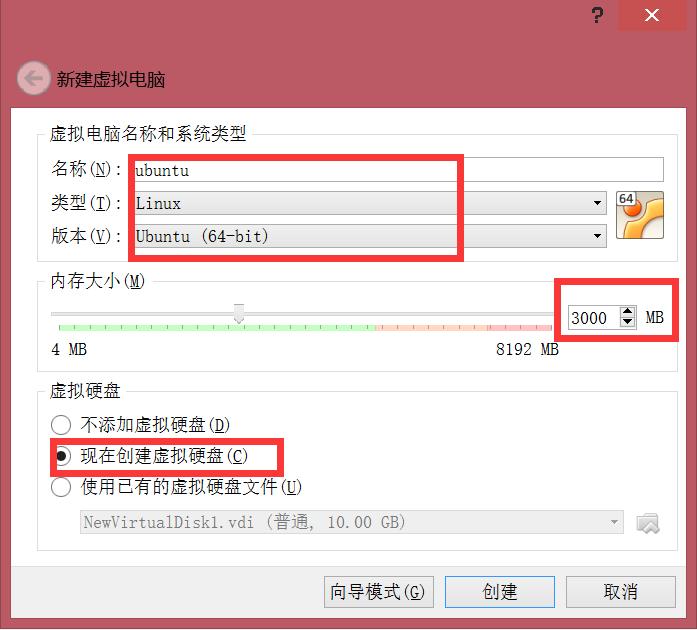Click the 向导模式 button
697x630 pixels.
point(379,592)
